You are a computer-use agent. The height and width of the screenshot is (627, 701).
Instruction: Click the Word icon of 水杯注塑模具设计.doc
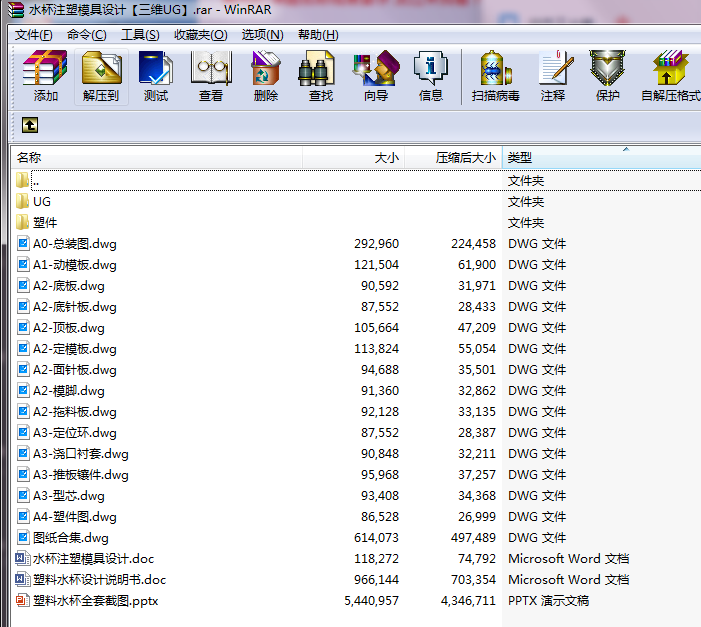(22, 559)
